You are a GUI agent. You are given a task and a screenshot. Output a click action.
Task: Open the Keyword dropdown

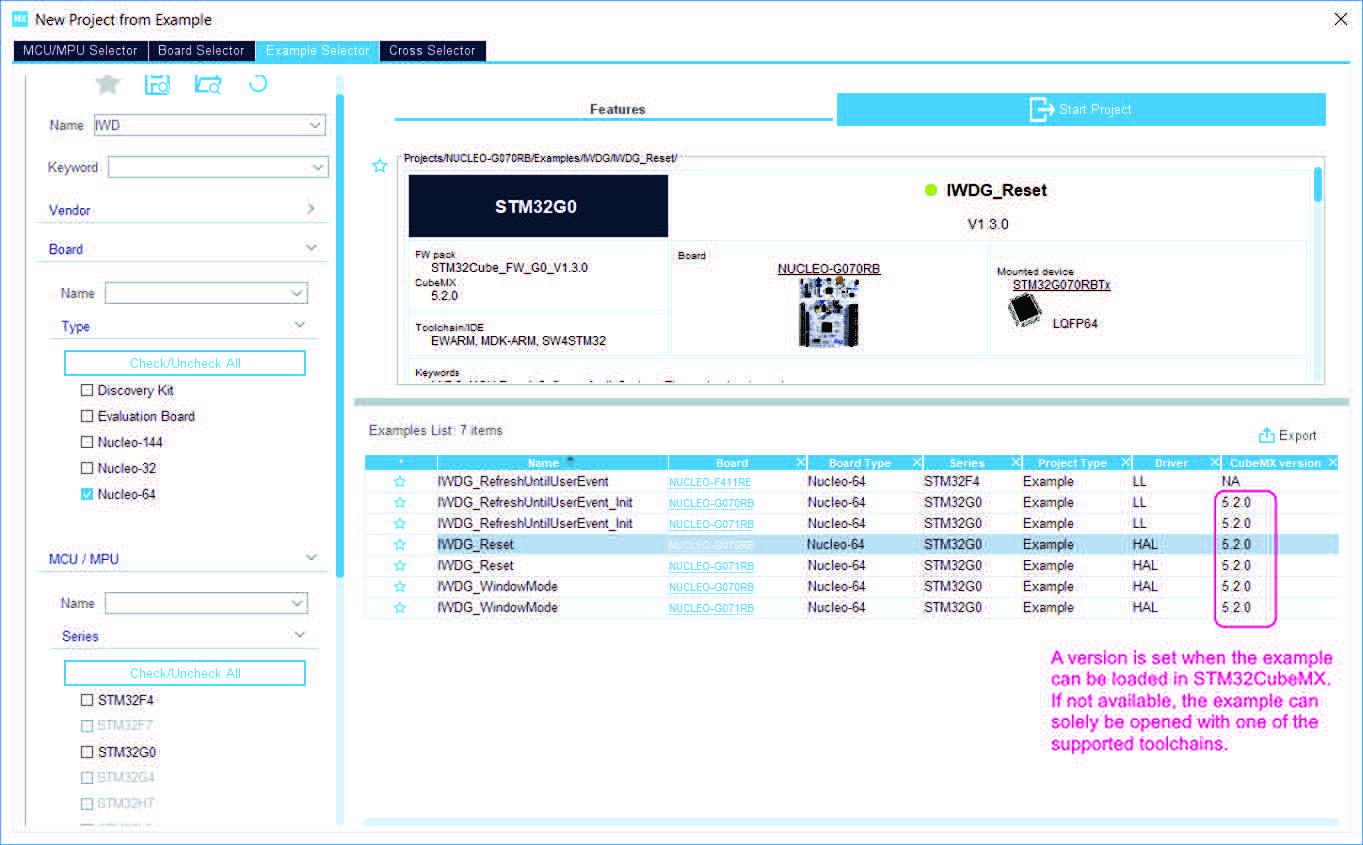click(318, 167)
